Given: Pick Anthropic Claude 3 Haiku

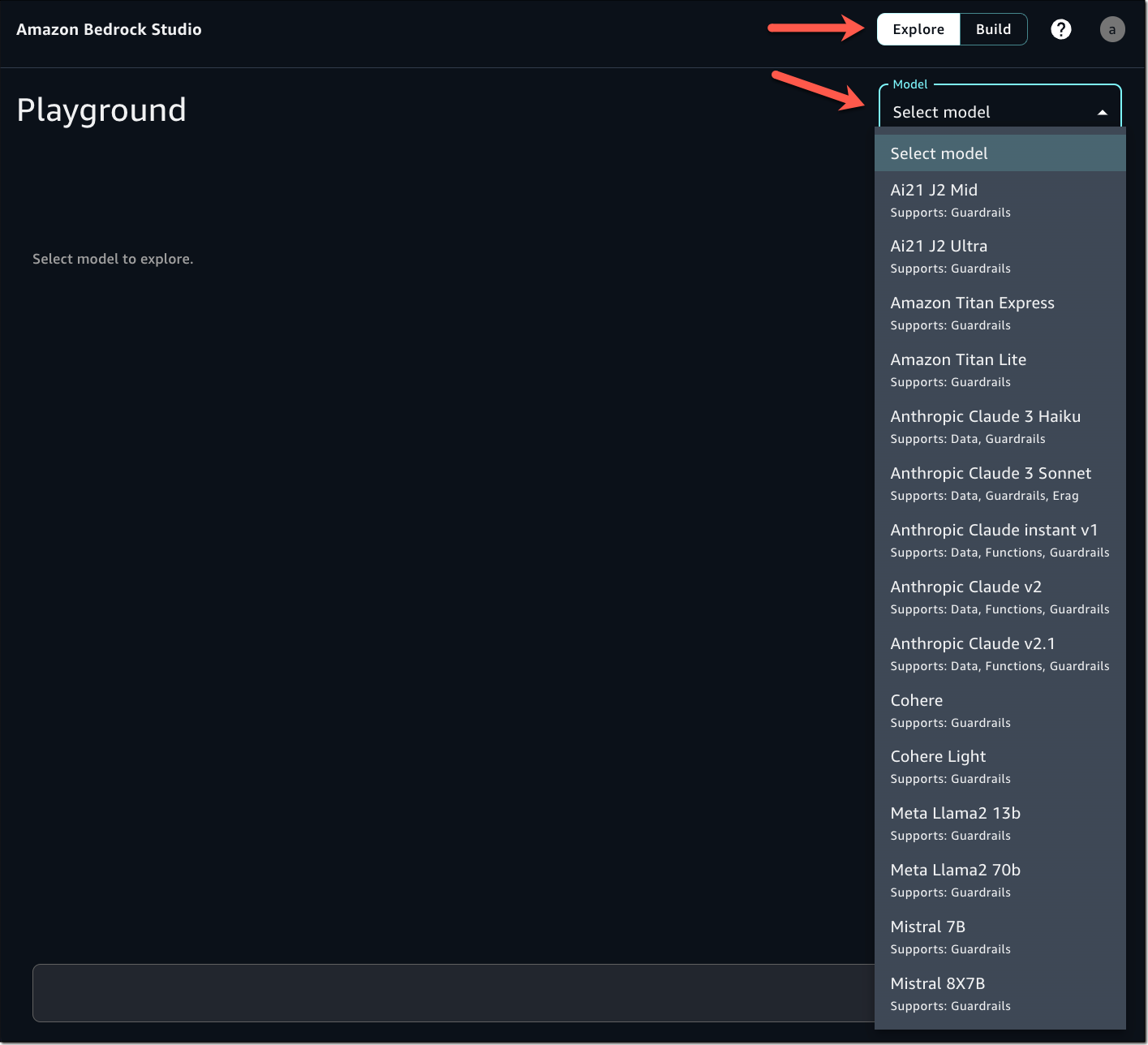Looking at the screenshot, I should tap(1000, 427).
